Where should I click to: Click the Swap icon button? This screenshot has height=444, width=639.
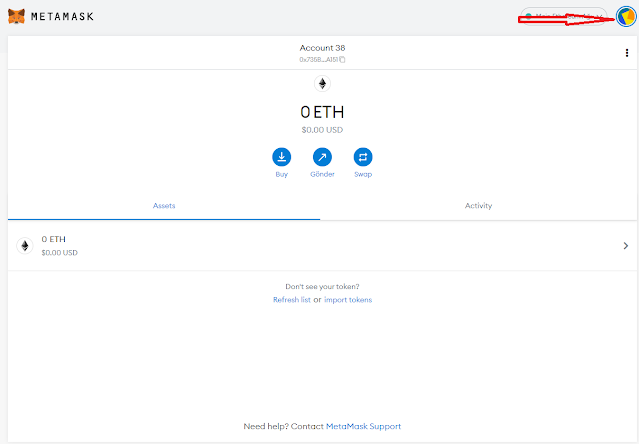click(x=363, y=157)
